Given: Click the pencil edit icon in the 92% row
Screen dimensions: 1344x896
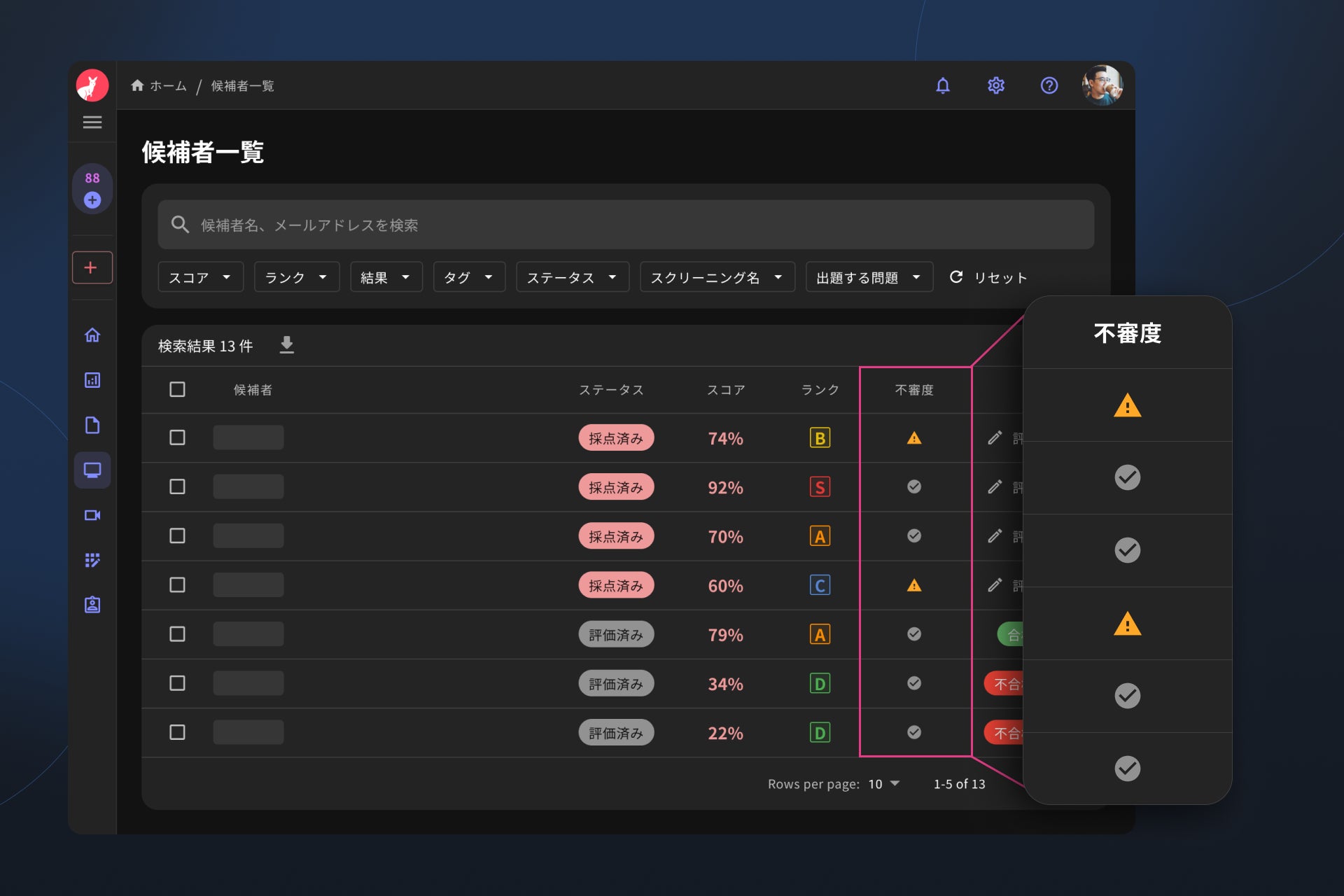Looking at the screenshot, I should point(995,487).
